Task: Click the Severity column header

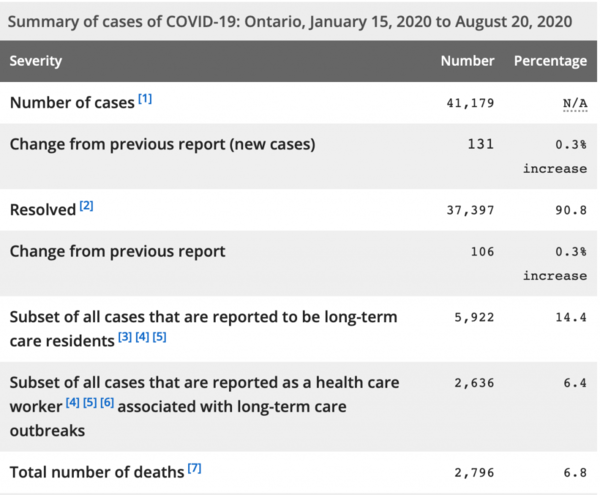Action: [36, 61]
